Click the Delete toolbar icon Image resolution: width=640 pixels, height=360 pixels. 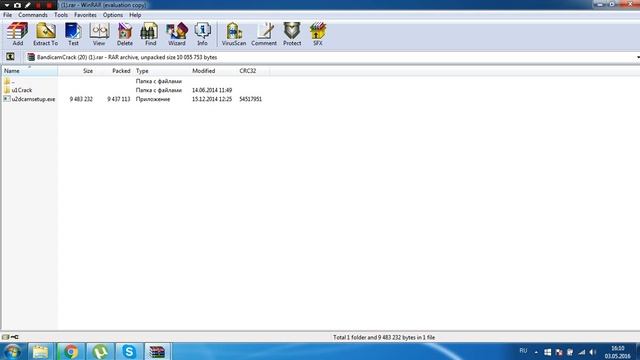(124, 33)
